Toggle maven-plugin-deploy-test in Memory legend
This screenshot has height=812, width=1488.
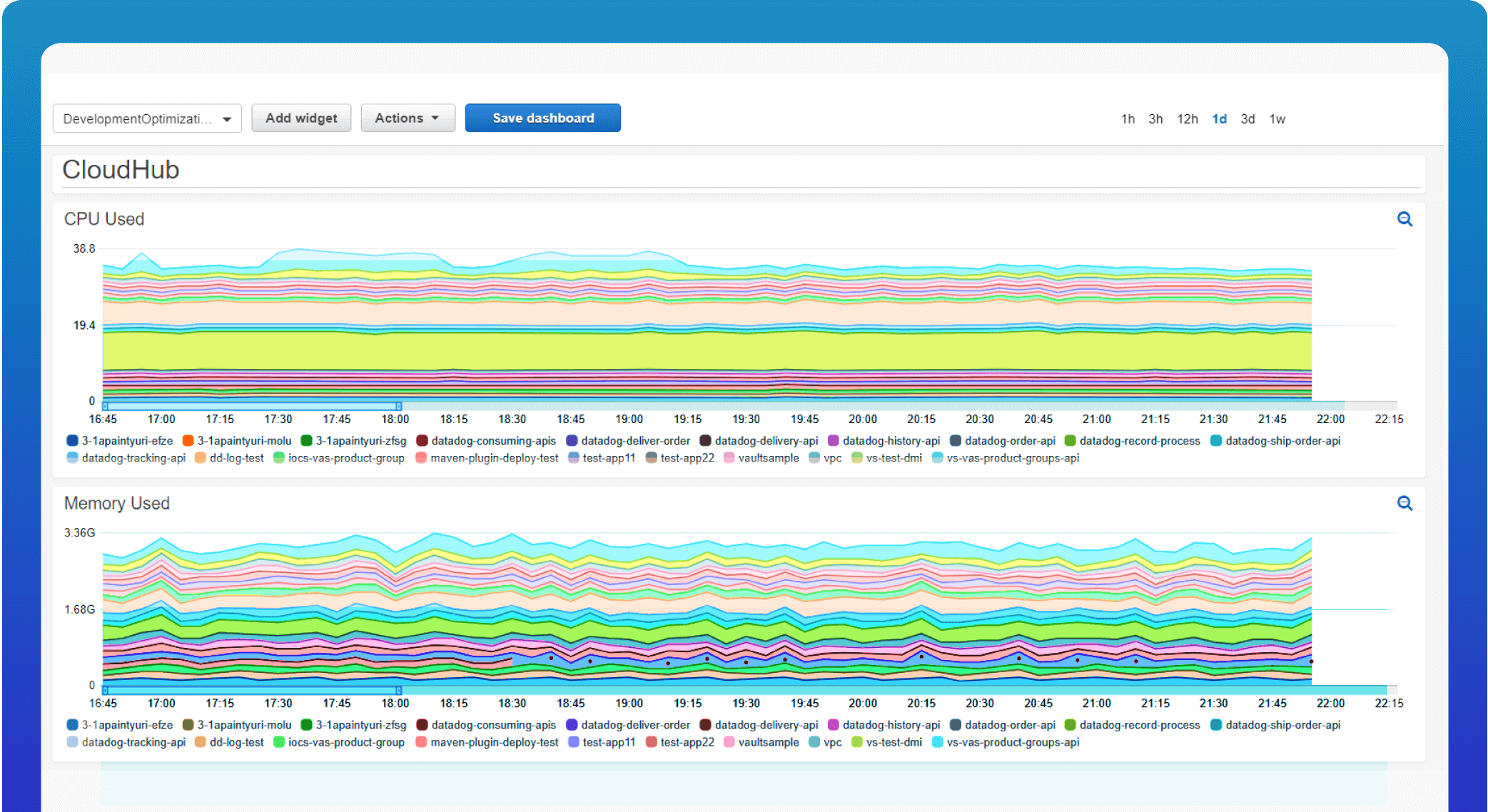487,742
